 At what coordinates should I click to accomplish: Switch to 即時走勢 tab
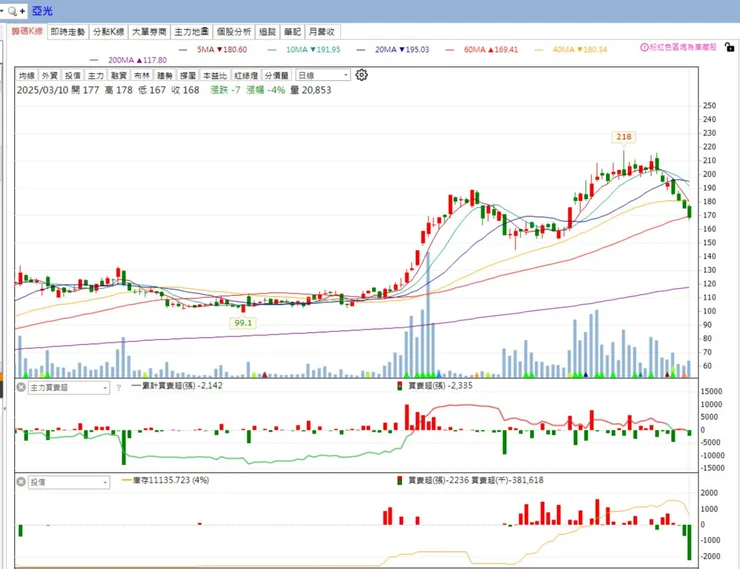point(68,32)
